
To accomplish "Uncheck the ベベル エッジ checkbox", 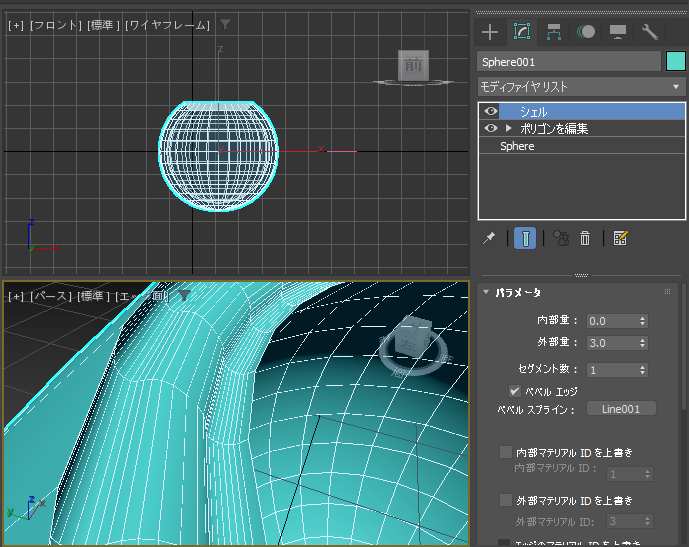I will pyautogui.click(x=515, y=391).
